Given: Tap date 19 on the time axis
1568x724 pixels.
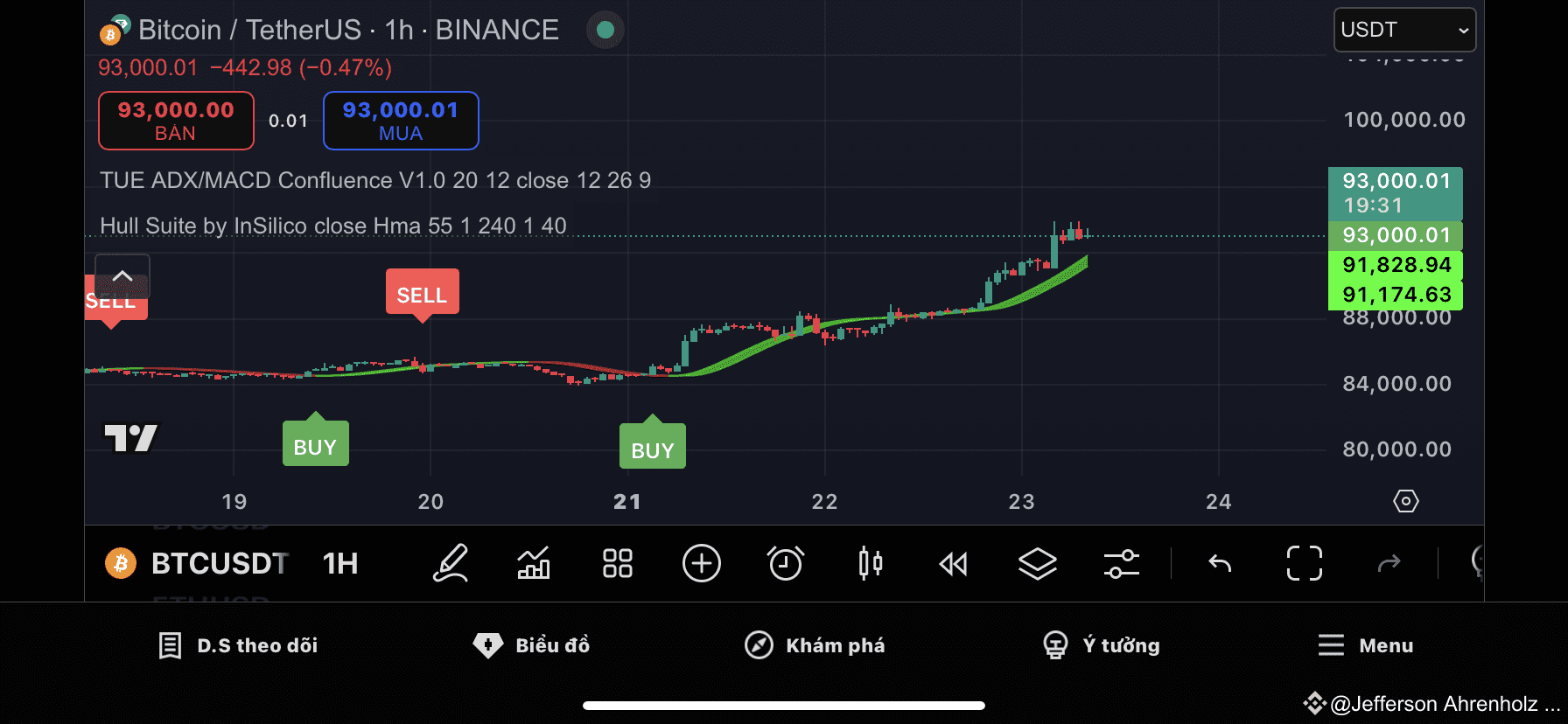Looking at the screenshot, I should [x=234, y=502].
